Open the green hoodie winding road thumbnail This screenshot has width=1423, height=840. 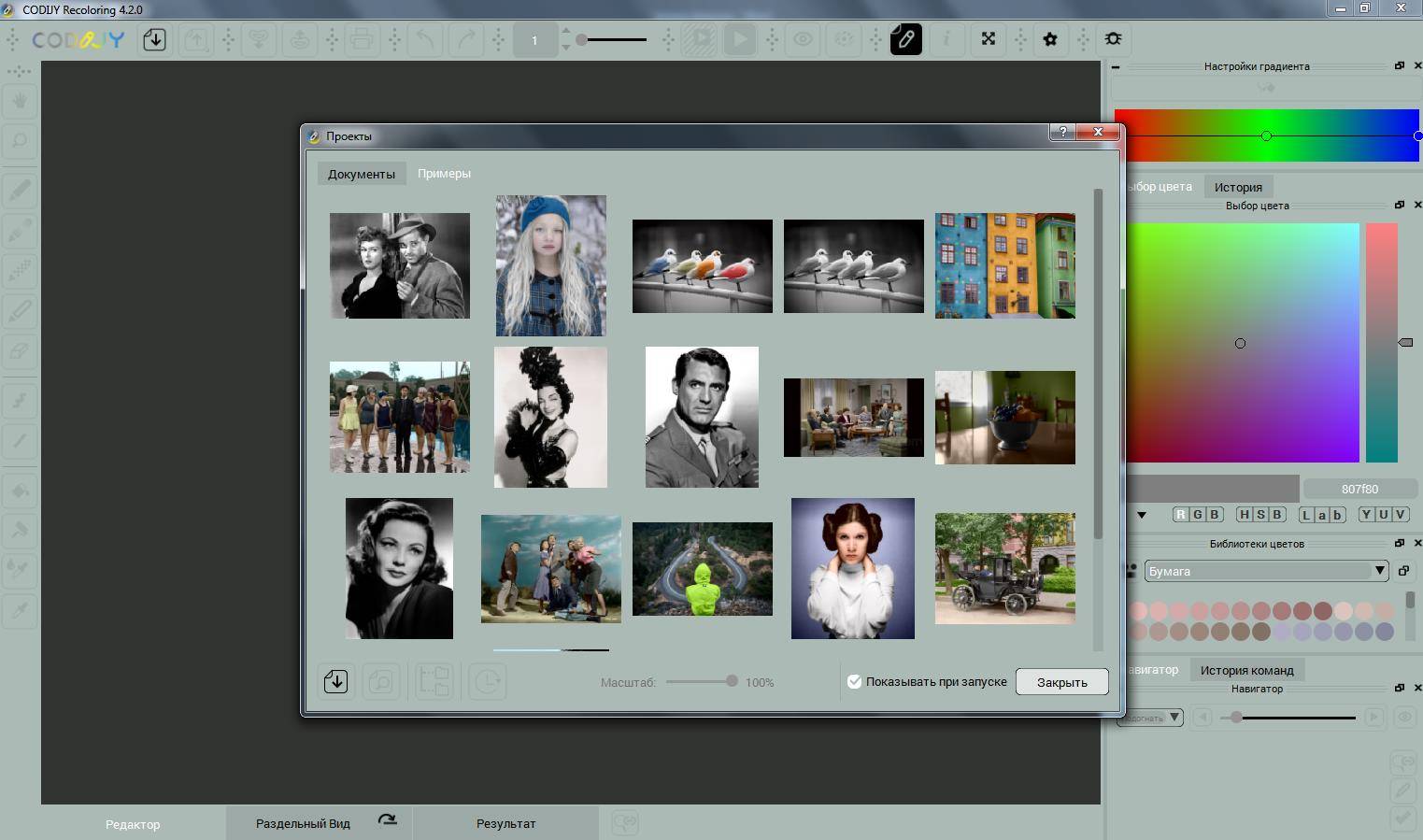(x=703, y=569)
